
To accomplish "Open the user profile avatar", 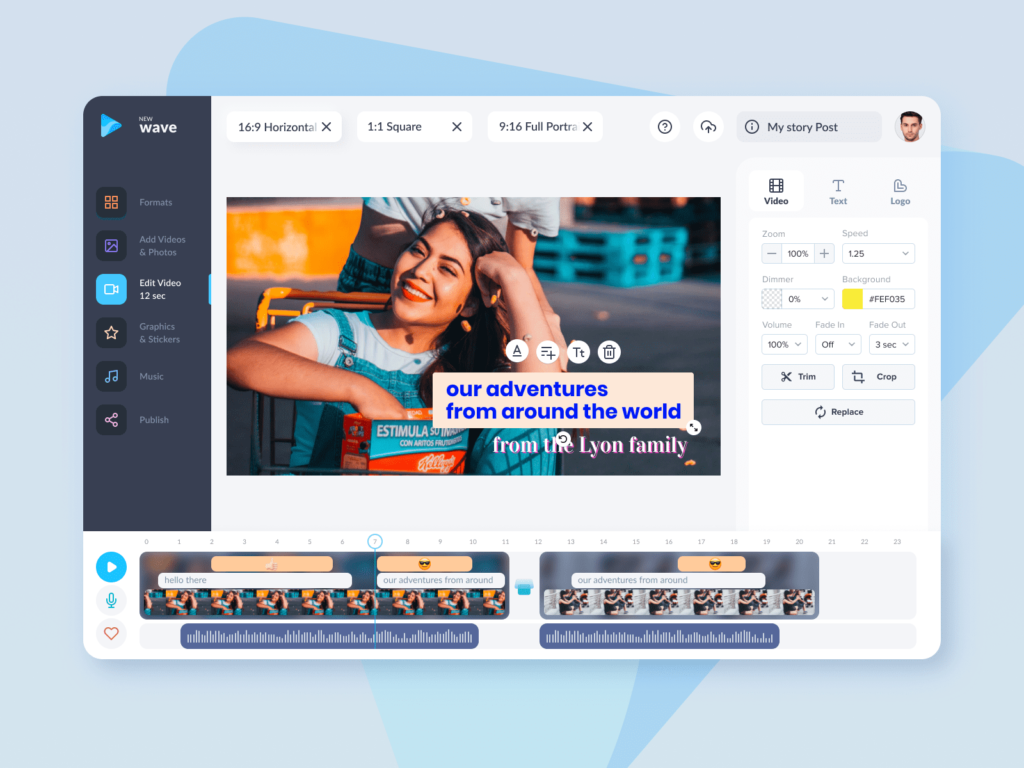I will click(910, 127).
